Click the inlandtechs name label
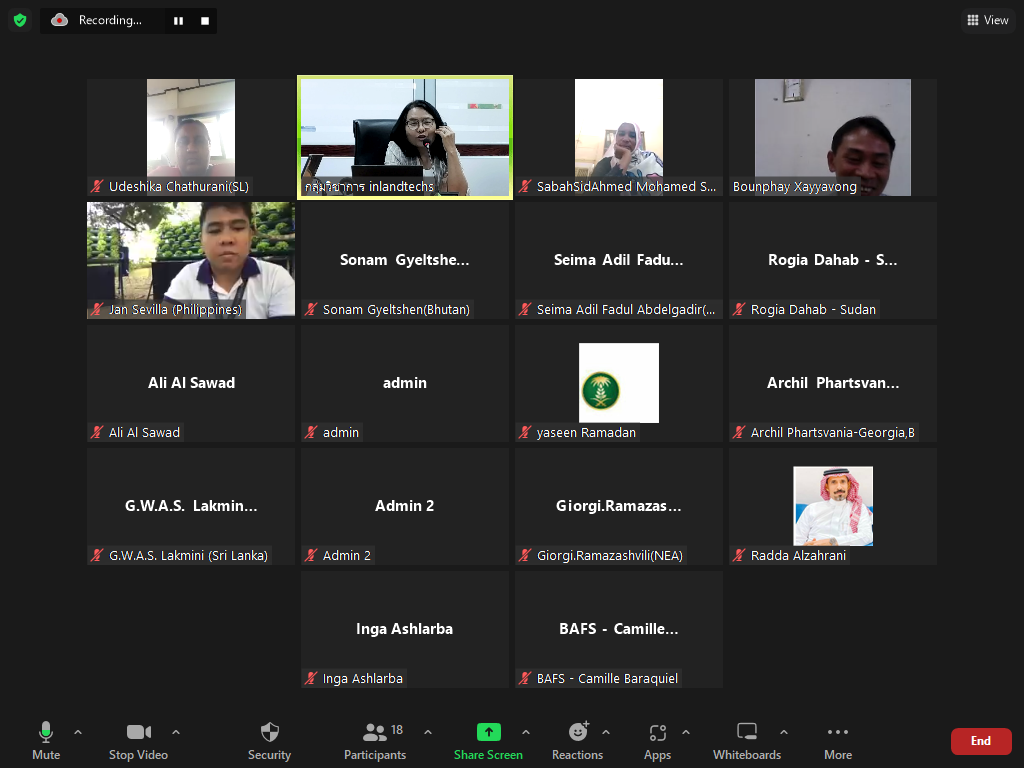1024x768 pixels. [369, 187]
